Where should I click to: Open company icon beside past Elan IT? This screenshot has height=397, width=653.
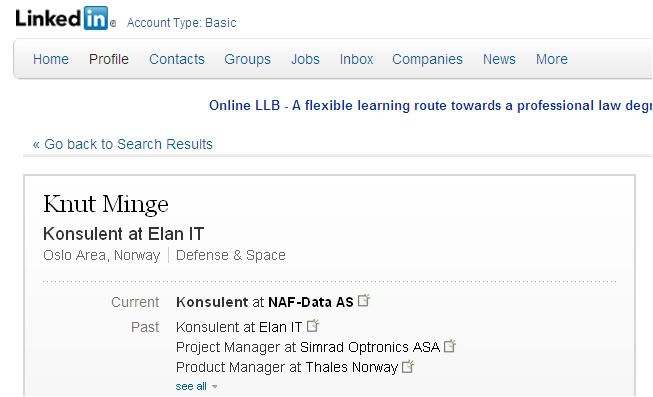(312, 325)
